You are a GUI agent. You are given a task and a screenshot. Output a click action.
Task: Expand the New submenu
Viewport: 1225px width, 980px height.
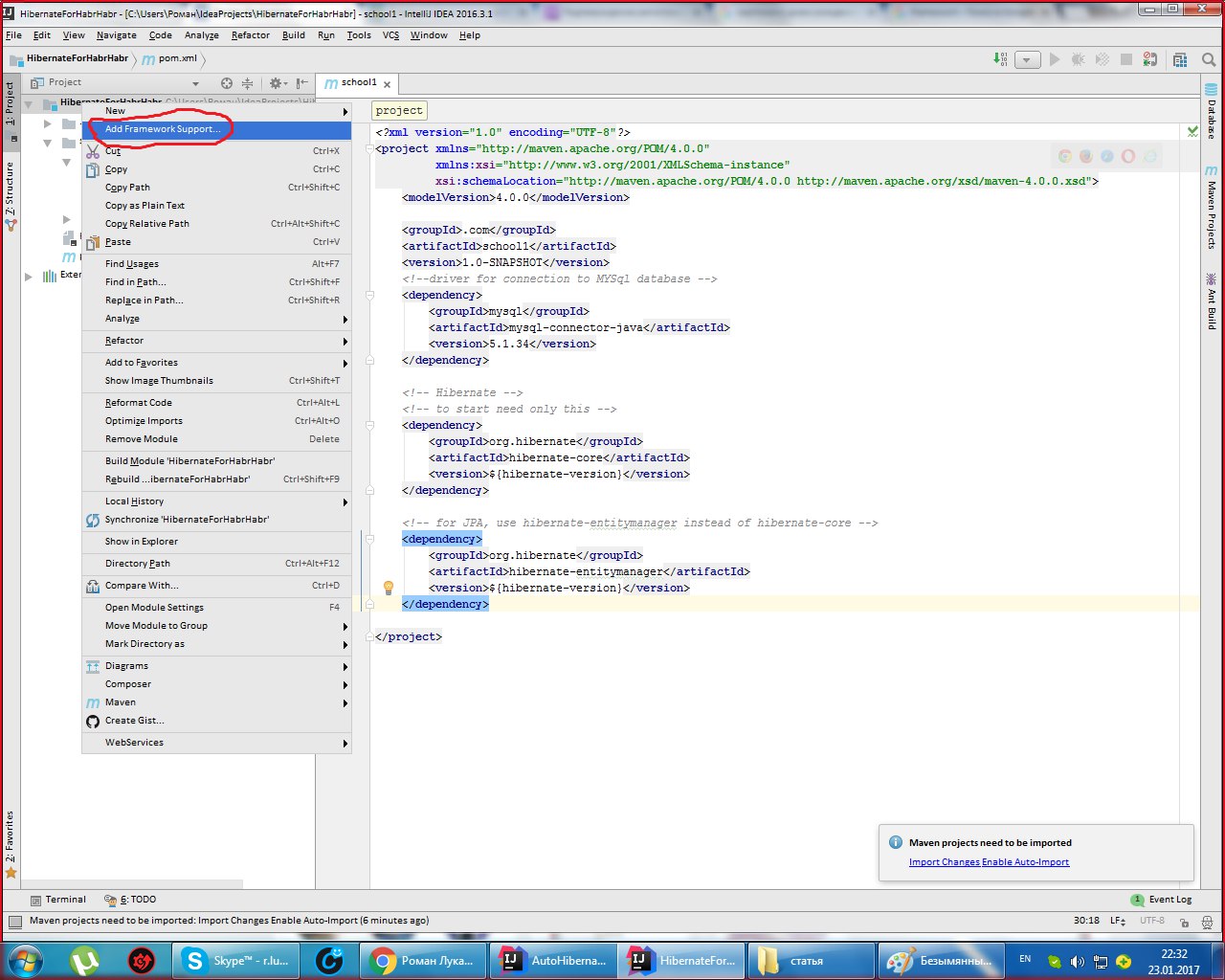[216, 111]
